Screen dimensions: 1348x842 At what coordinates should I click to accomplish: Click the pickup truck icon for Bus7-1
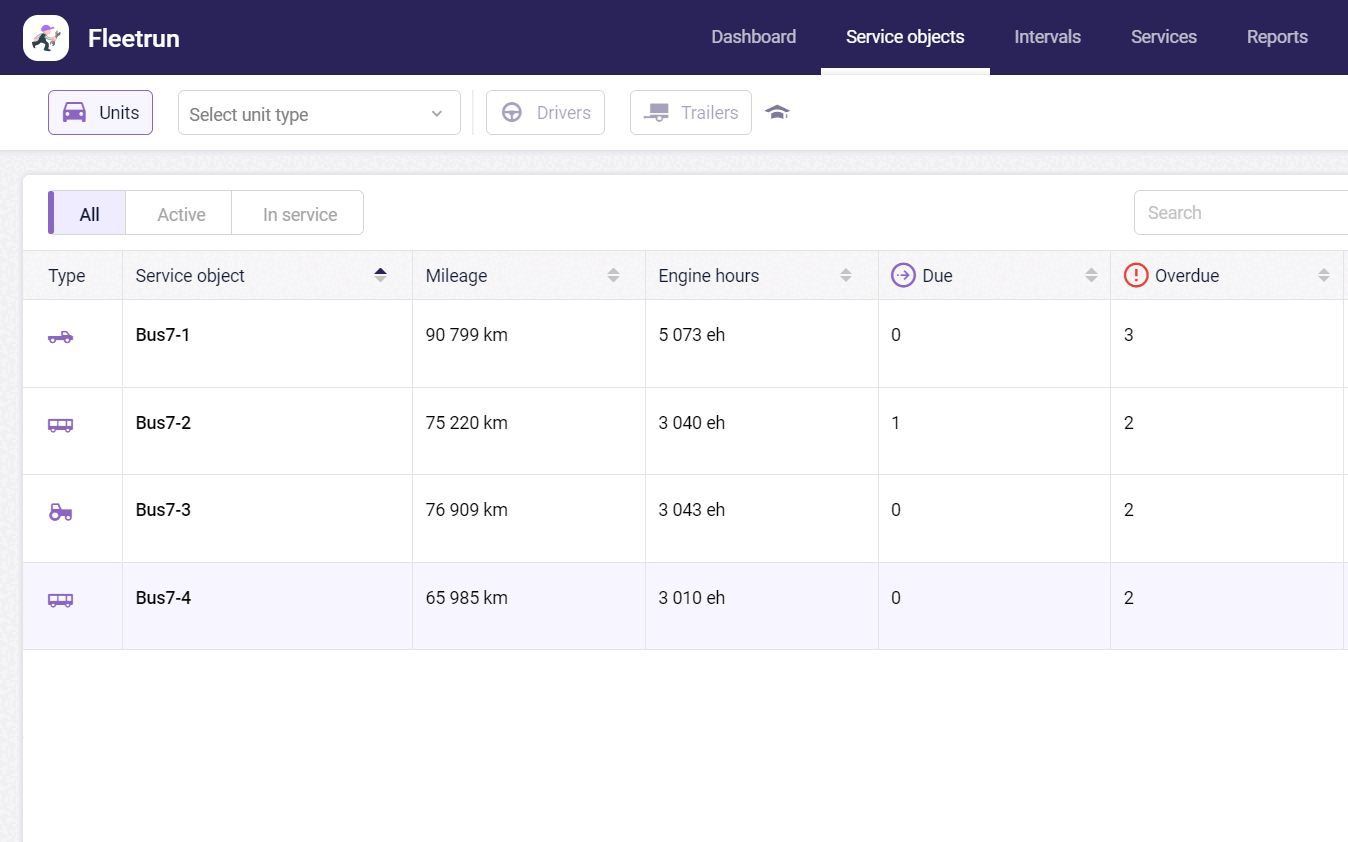[60, 337]
